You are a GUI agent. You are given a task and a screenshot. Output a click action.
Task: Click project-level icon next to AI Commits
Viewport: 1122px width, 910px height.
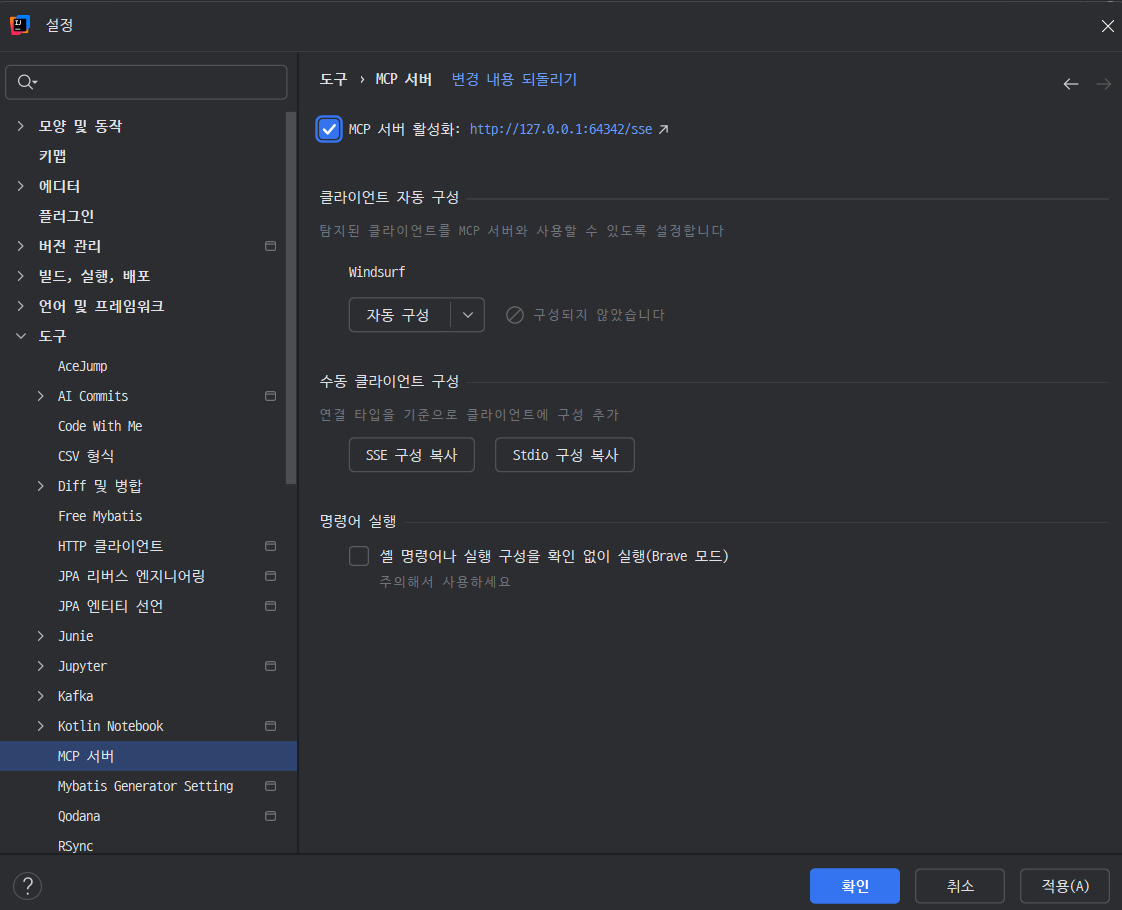tap(270, 396)
